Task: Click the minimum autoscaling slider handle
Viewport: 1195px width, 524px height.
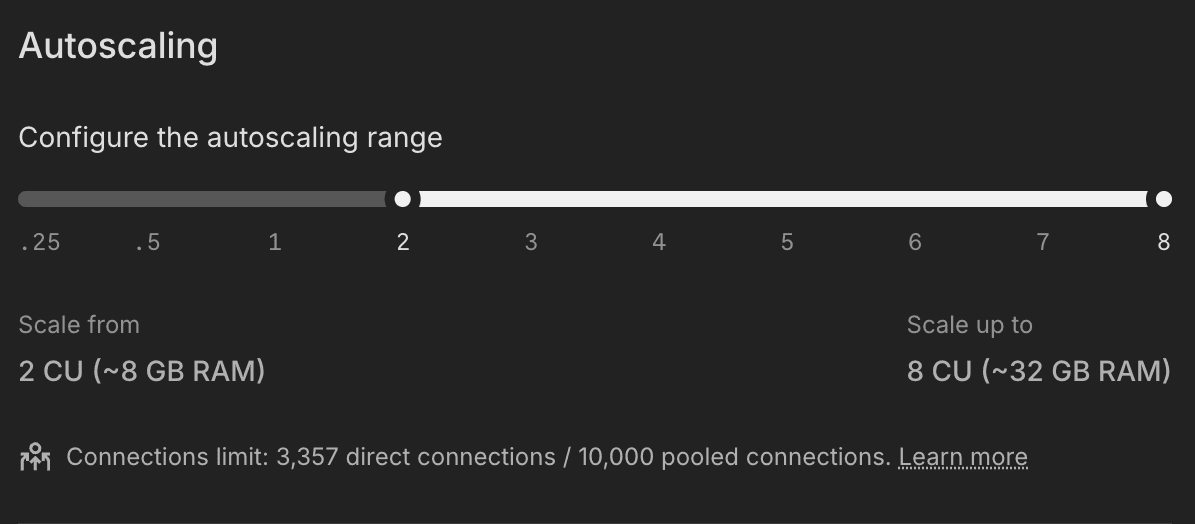Action: click(x=402, y=199)
